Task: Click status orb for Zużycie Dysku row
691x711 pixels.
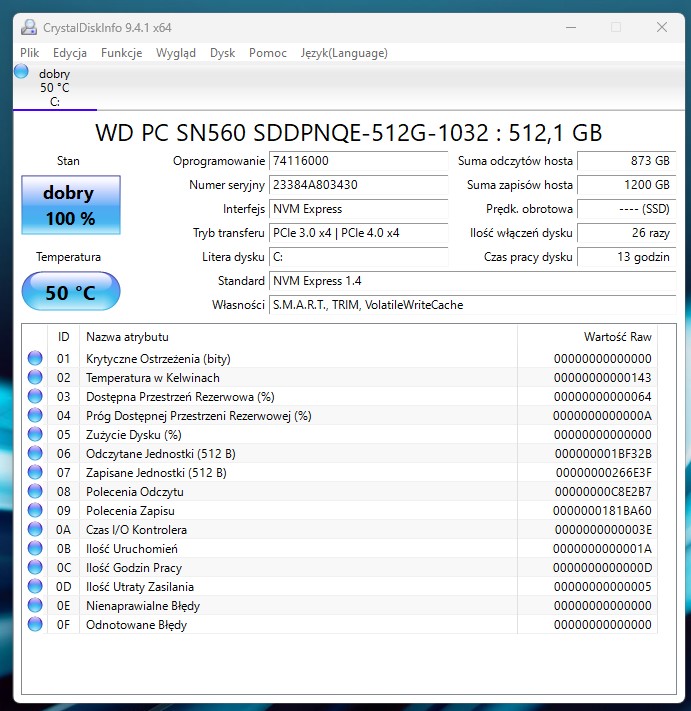Action: (35, 435)
